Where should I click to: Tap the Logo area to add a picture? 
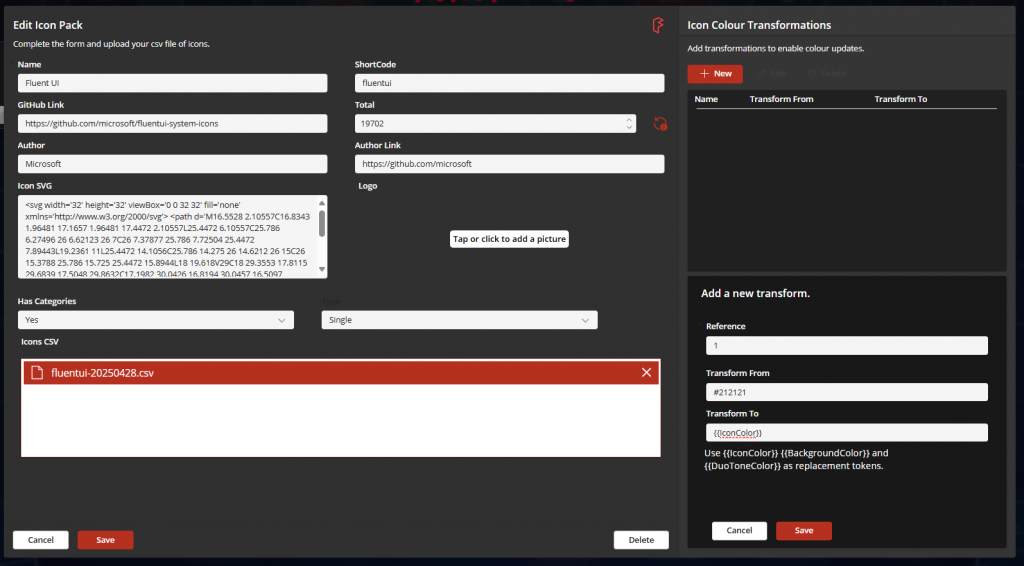pyautogui.click(x=509, y=239)
